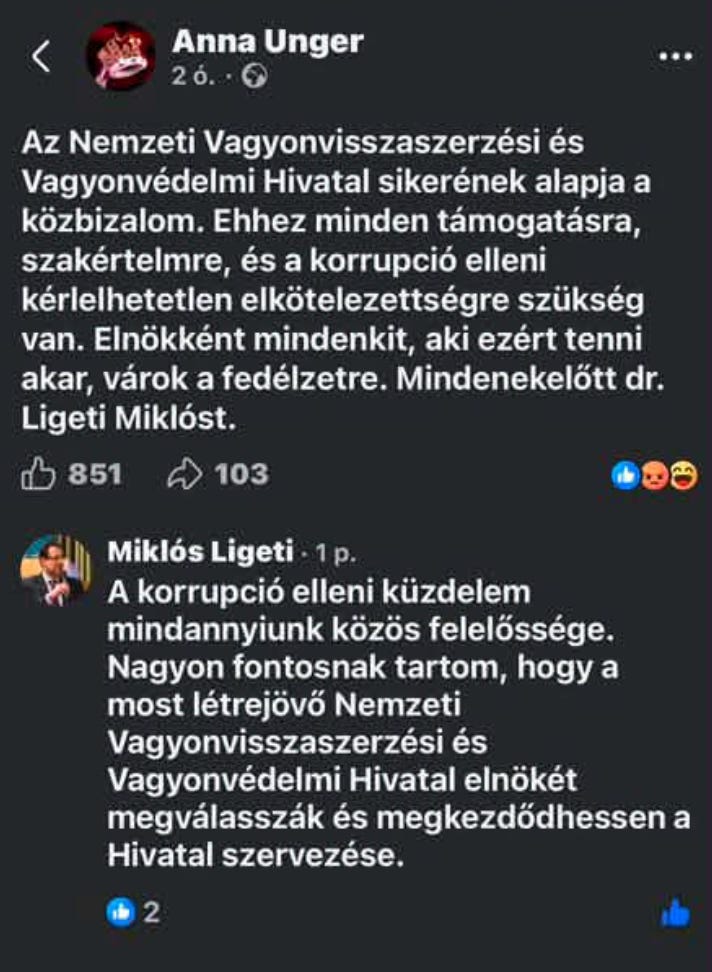The image size is (712, 972).
Task: Select Miklós Ligeti's comment text
Action: pos(398,723)
